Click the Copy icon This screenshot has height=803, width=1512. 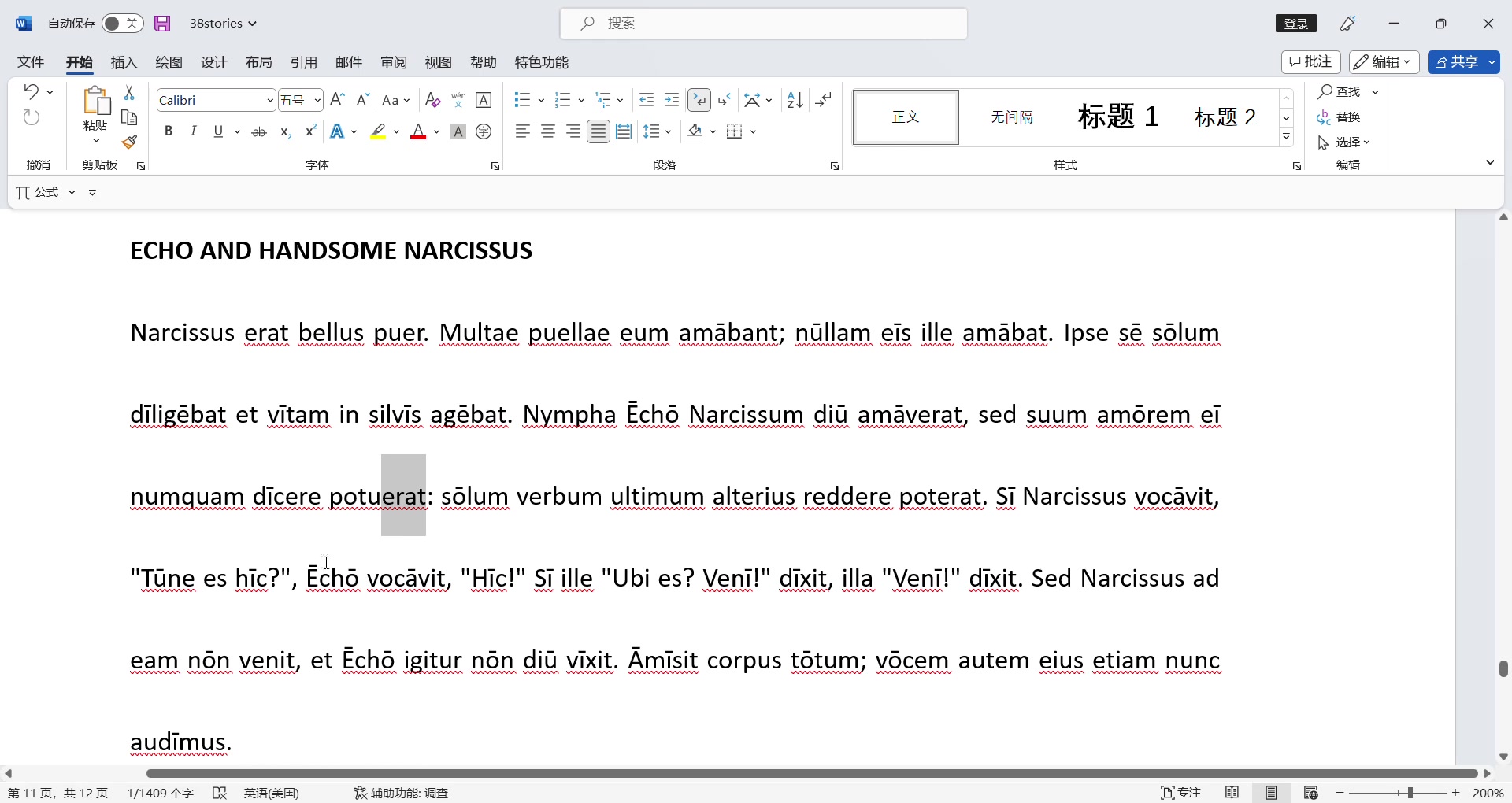pyautogui.click(x=130, y=118)
